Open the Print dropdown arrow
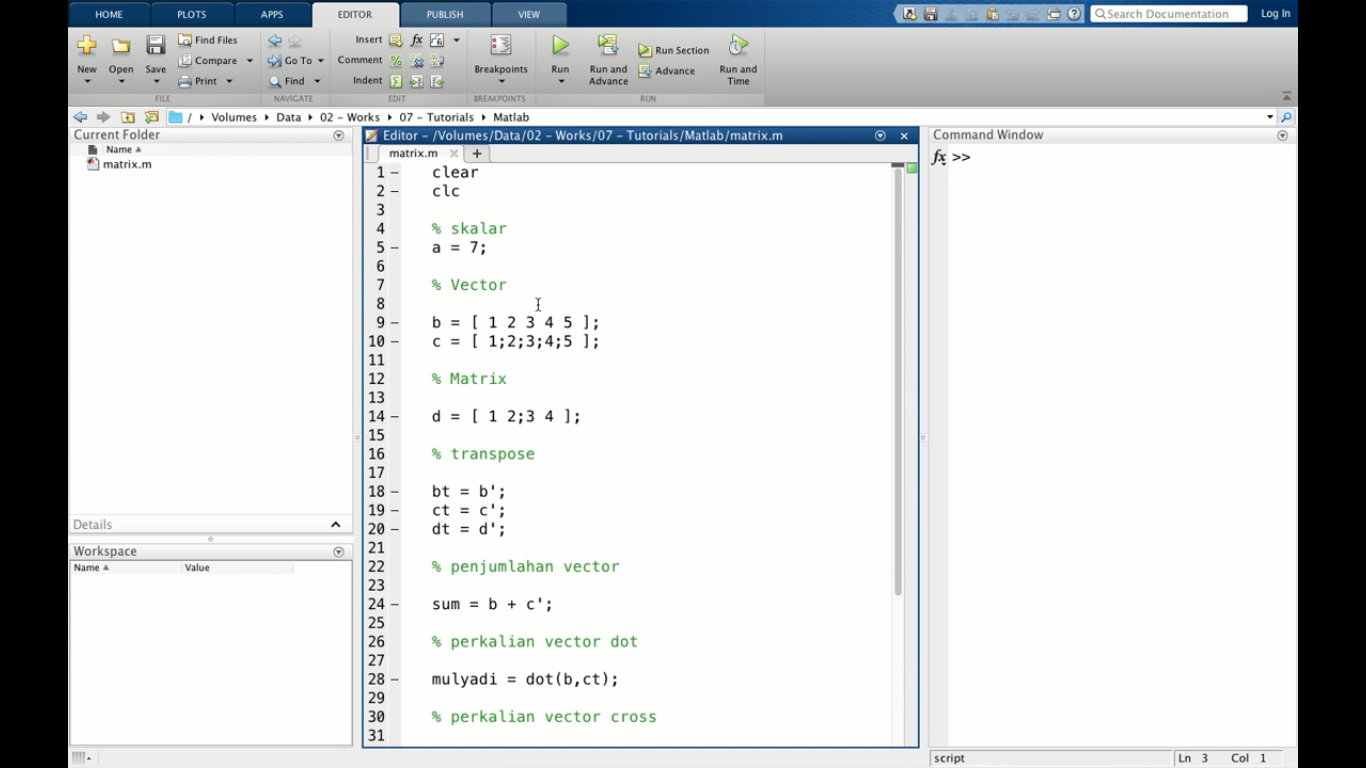This screenshot has width=1366, height=768. tap(229, 81)
